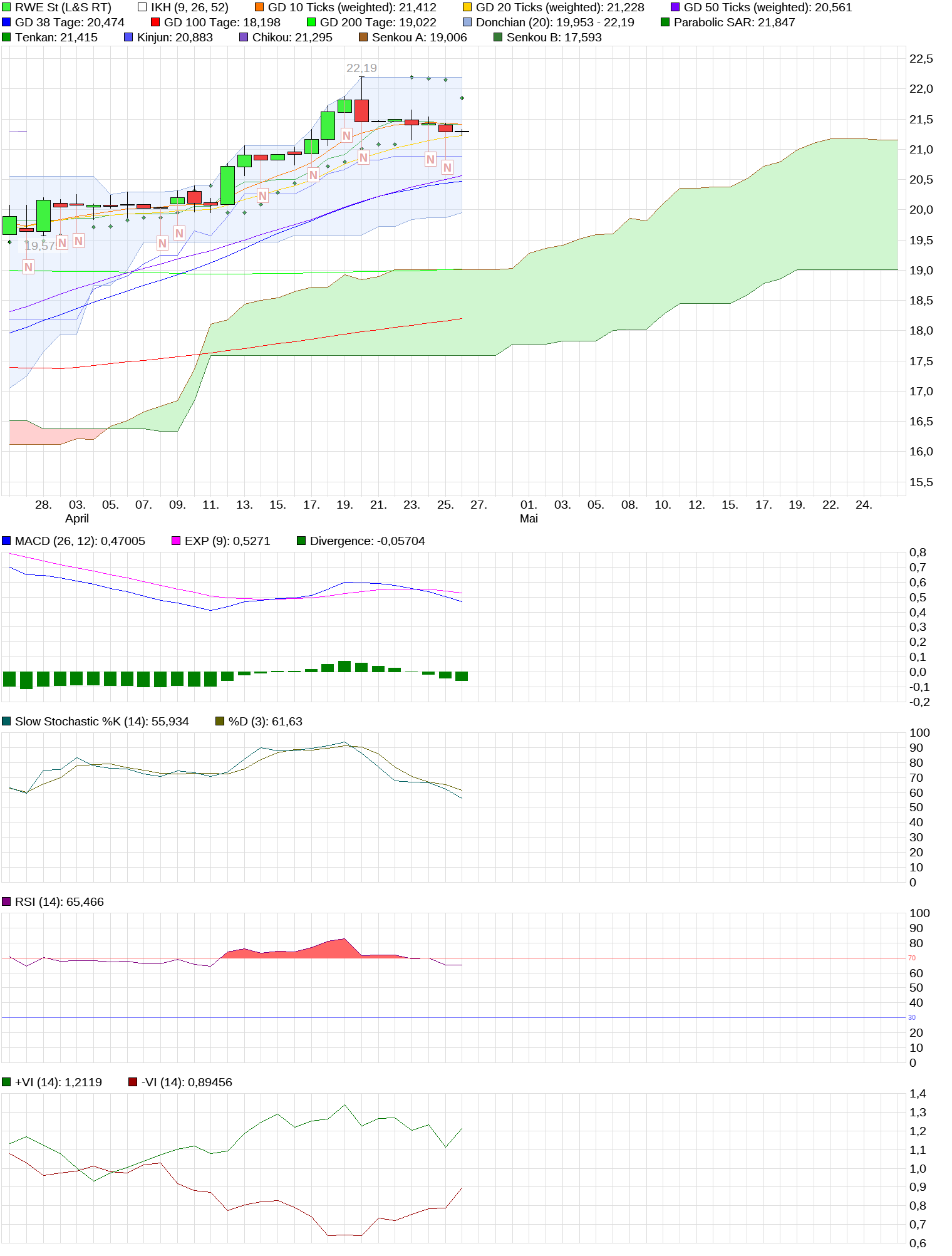Click the Kinjun legend swatch
The width and height of the screenshot is (952, 1256).
(128, 38)
